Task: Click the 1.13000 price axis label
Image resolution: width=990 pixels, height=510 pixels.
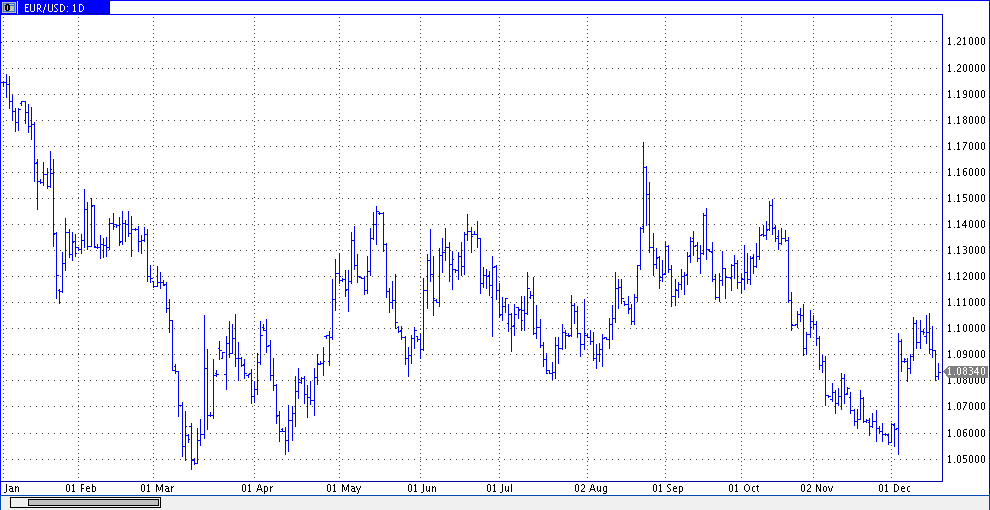Action: [x=967, y=251]
